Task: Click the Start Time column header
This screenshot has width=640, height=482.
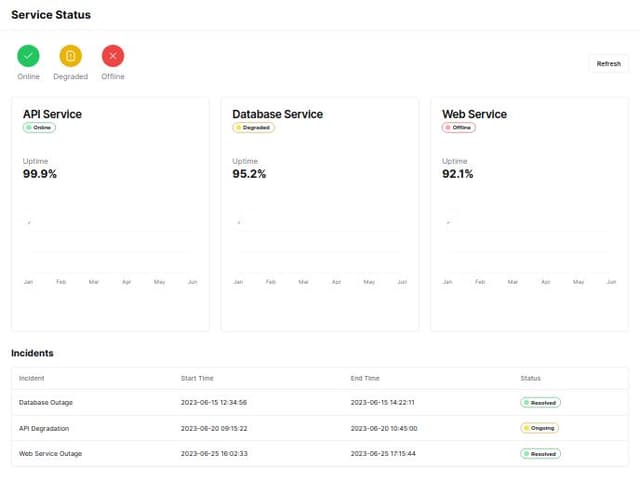Action: [197, 378]
